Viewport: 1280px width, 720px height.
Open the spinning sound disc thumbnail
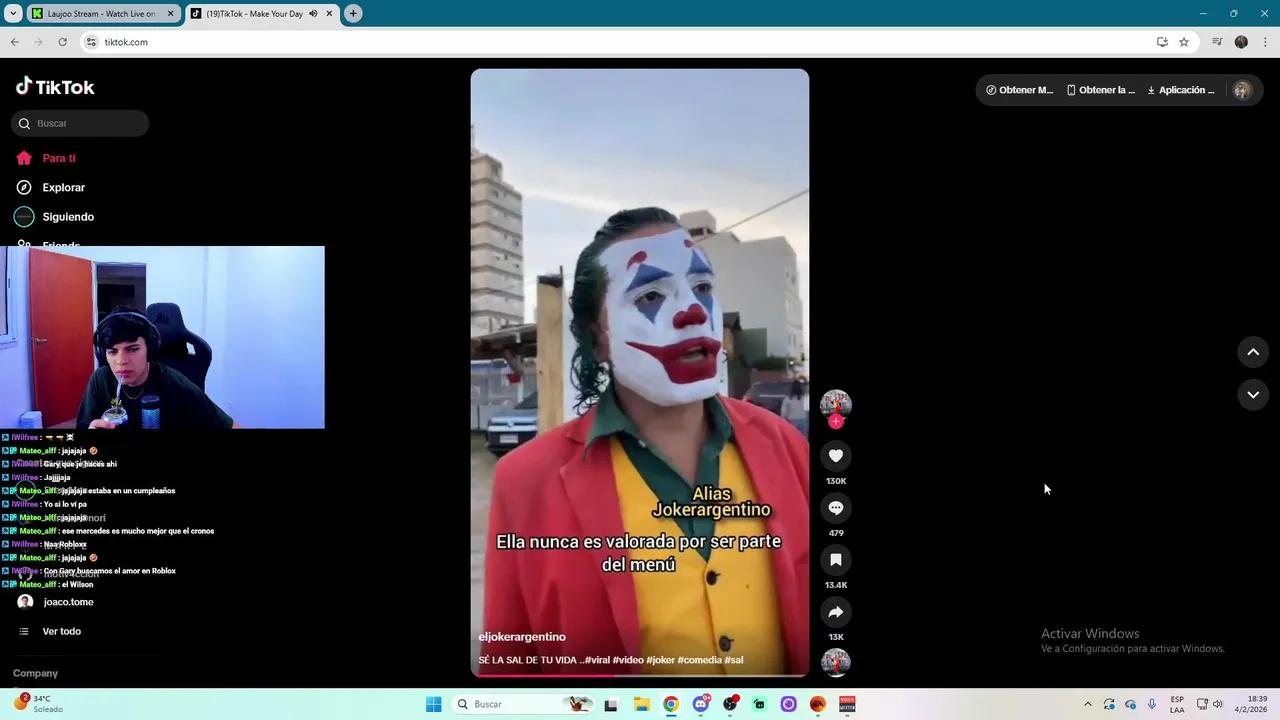836,662
